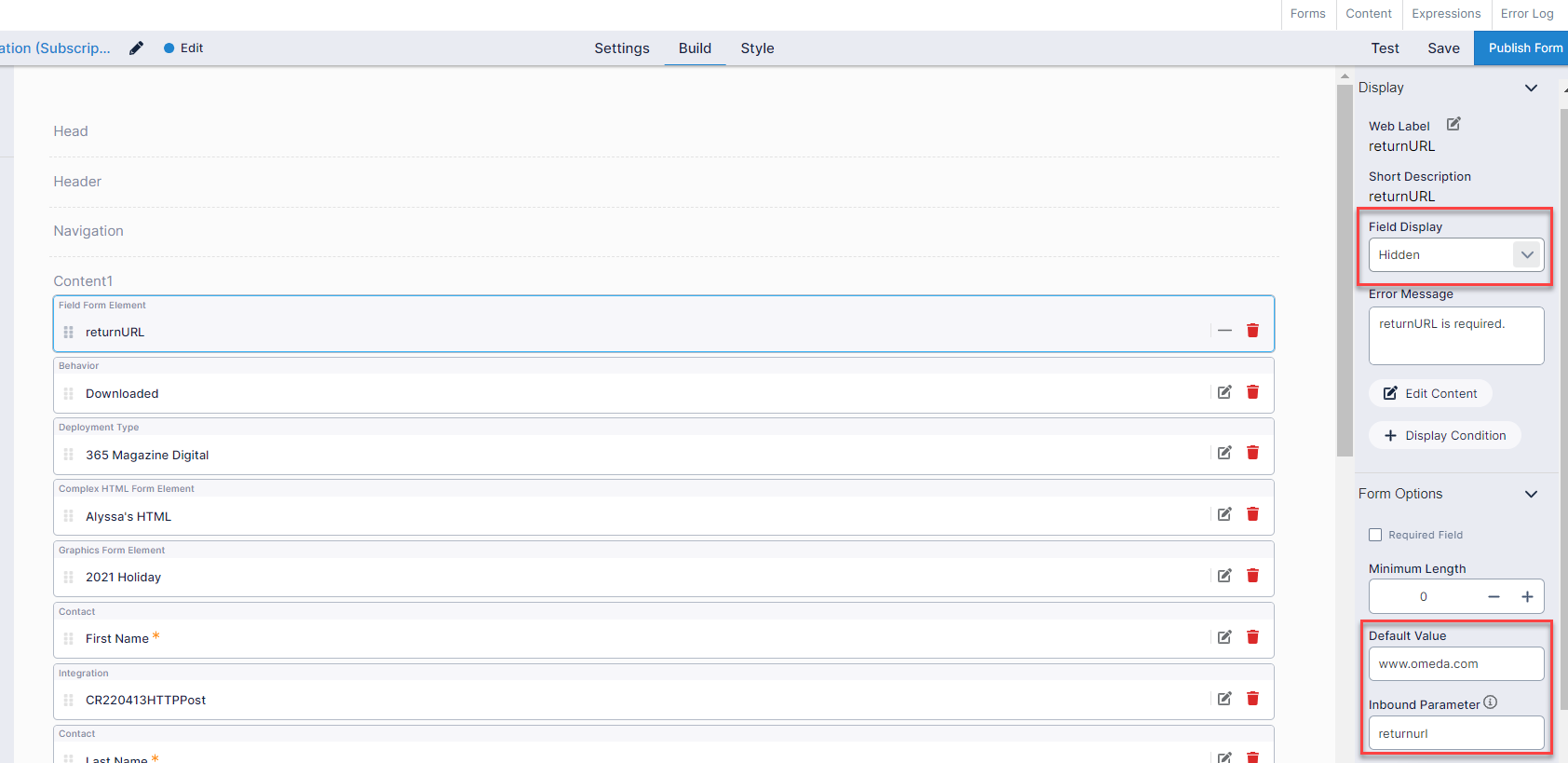Increase Minimum Length with plus button
Viewport: 1568px width, 763px height.
coord(1527,597)
